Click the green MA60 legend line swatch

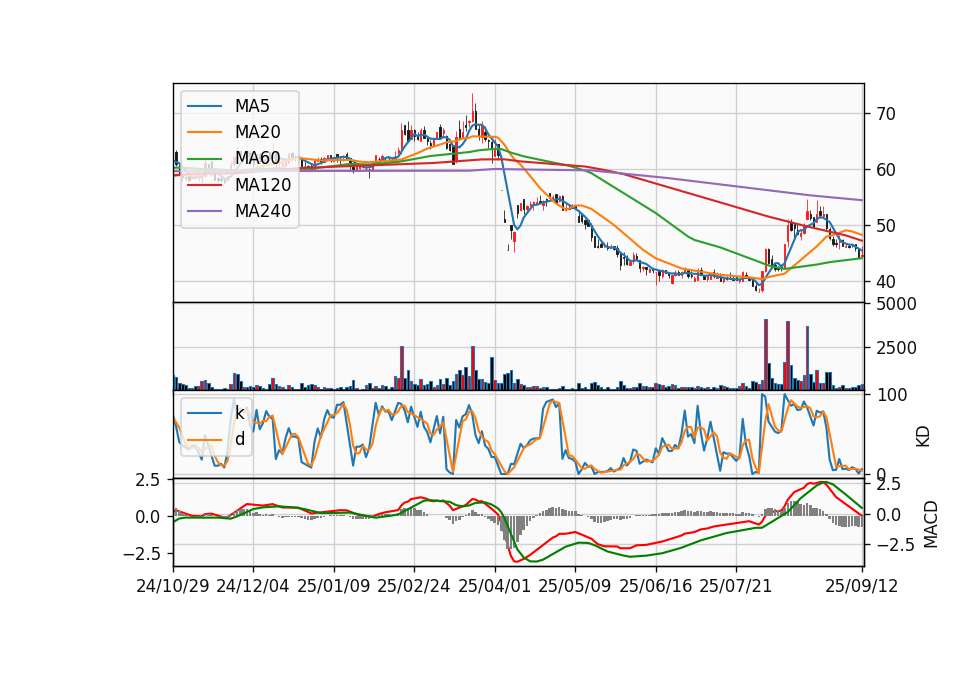tap(204, 159)
